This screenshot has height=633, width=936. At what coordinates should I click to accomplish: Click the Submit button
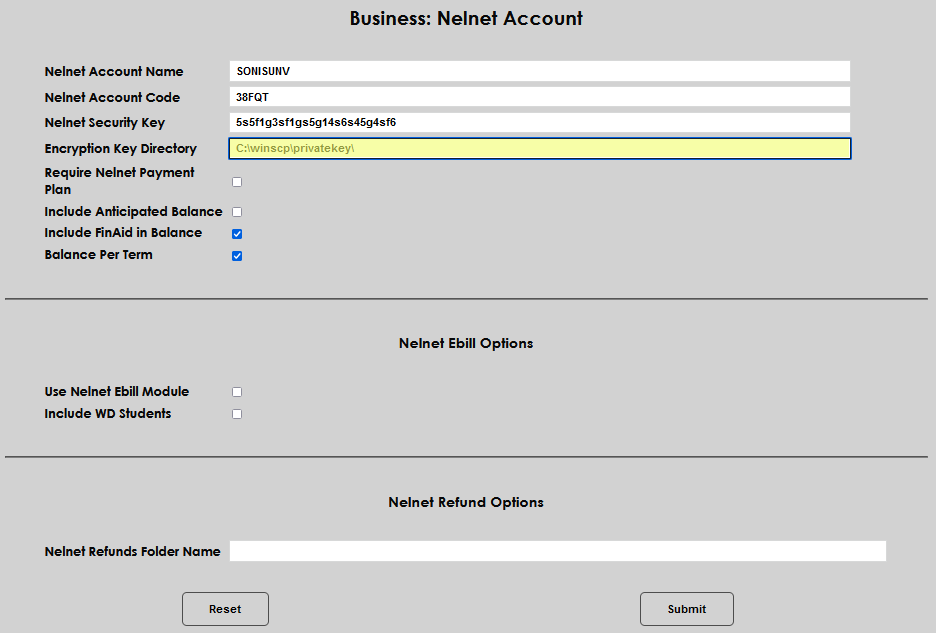pyautogui.click(x=686, y=608)
